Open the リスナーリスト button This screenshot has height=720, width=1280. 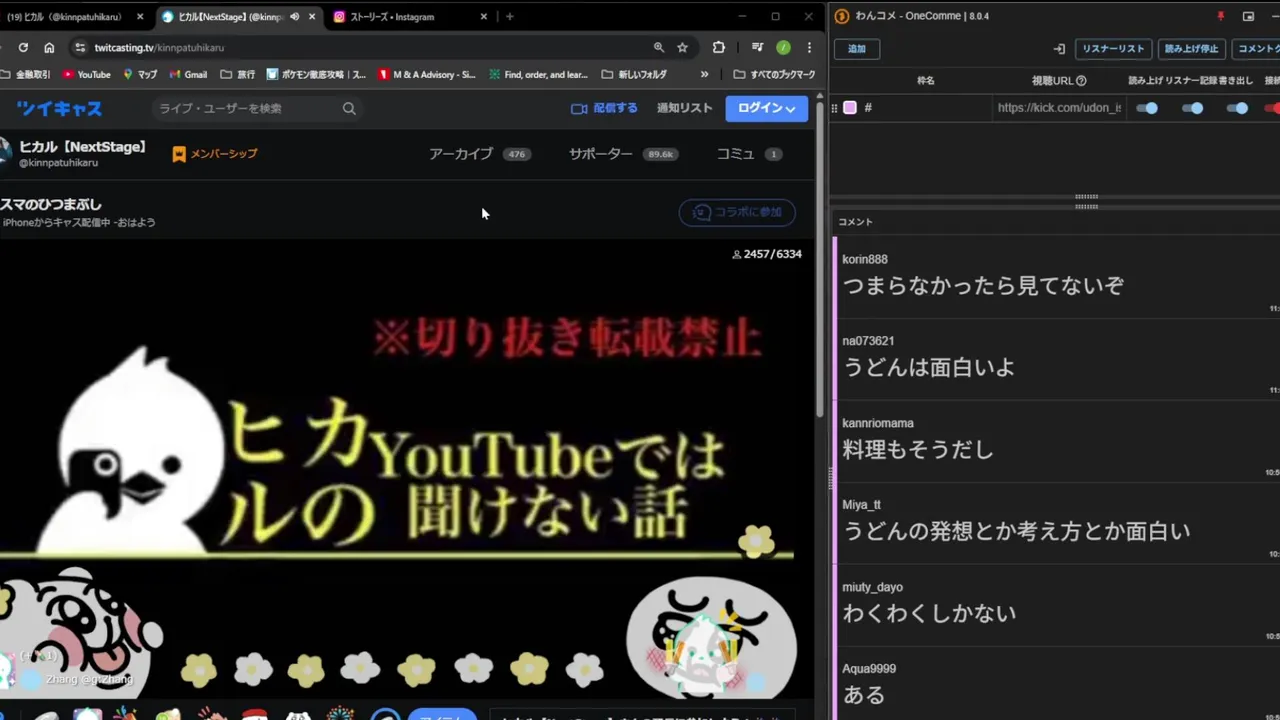[1113, 48]
